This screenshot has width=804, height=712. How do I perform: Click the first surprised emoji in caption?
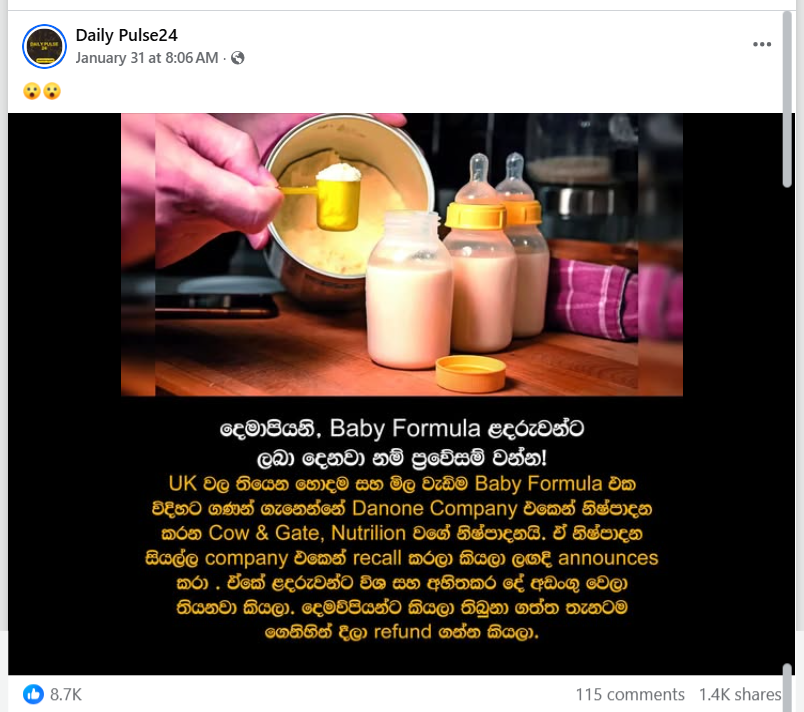coord(32,91)
